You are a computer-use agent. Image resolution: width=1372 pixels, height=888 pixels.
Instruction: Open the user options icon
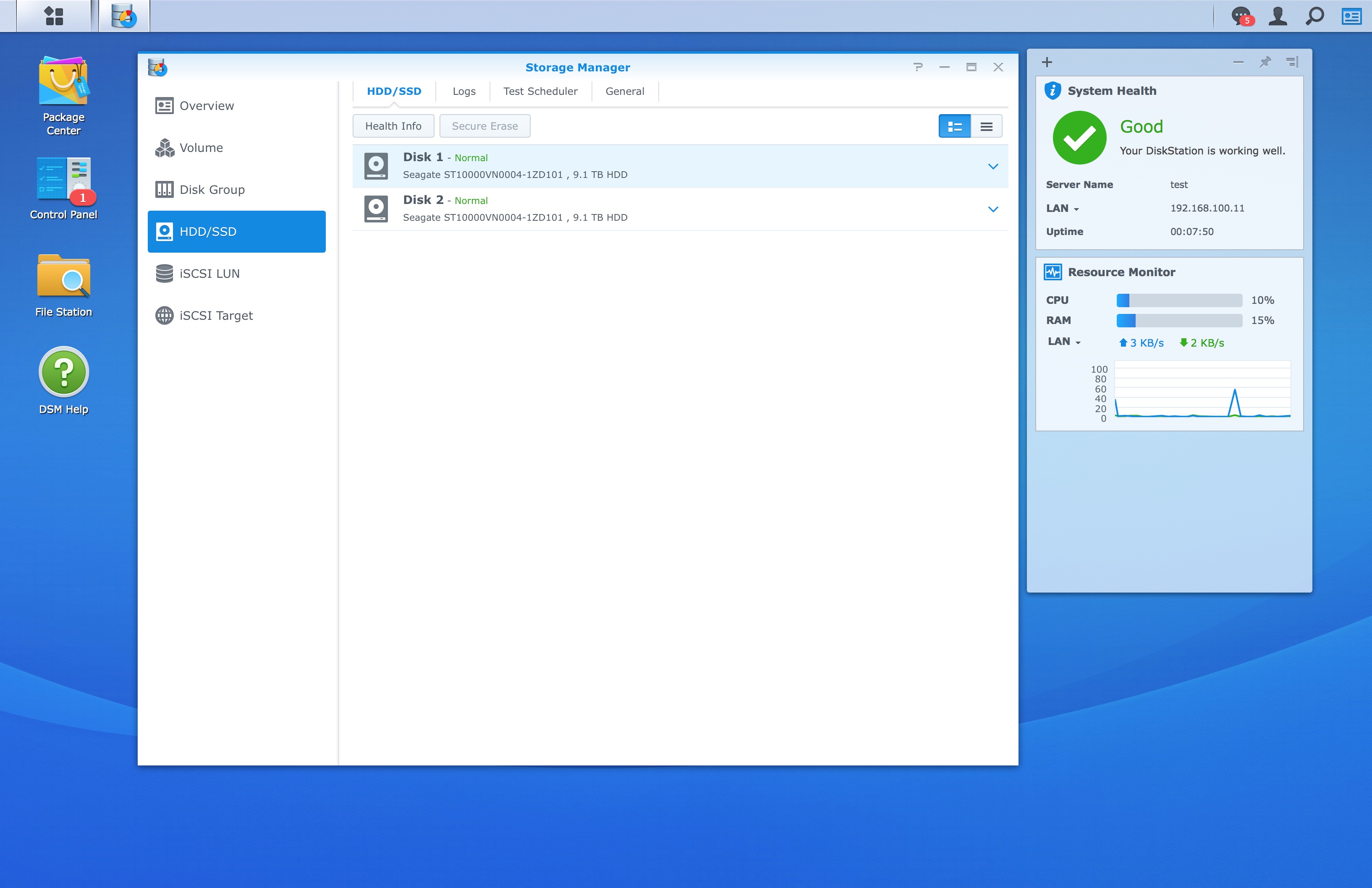(x=1278, y=16)
